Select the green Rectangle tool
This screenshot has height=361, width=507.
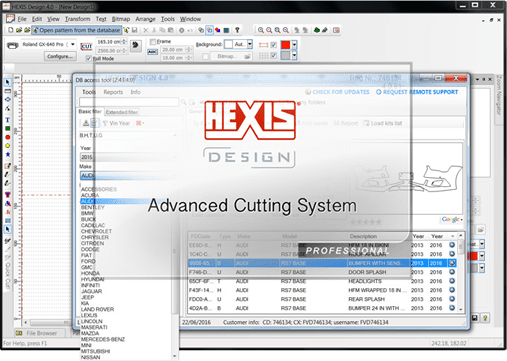tap(8, 128)
